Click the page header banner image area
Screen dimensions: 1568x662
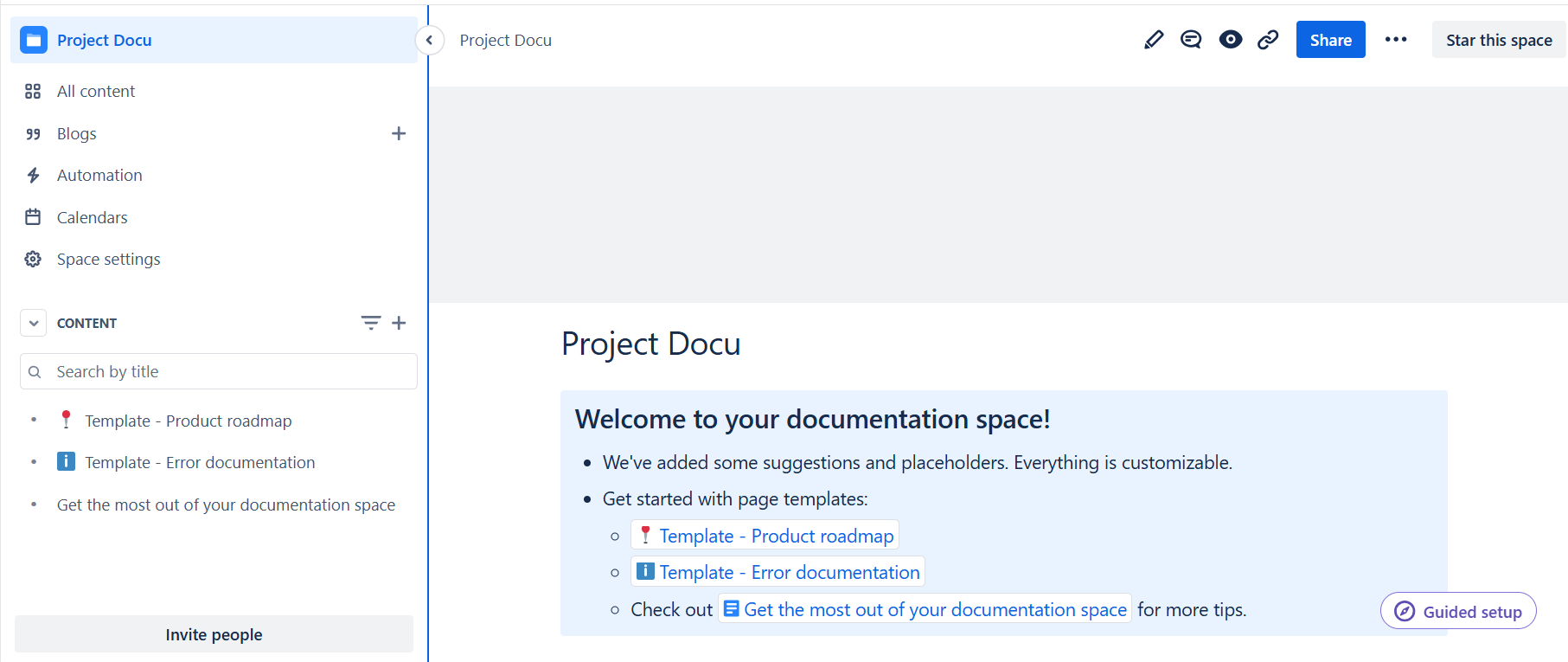tap(998, 195)
